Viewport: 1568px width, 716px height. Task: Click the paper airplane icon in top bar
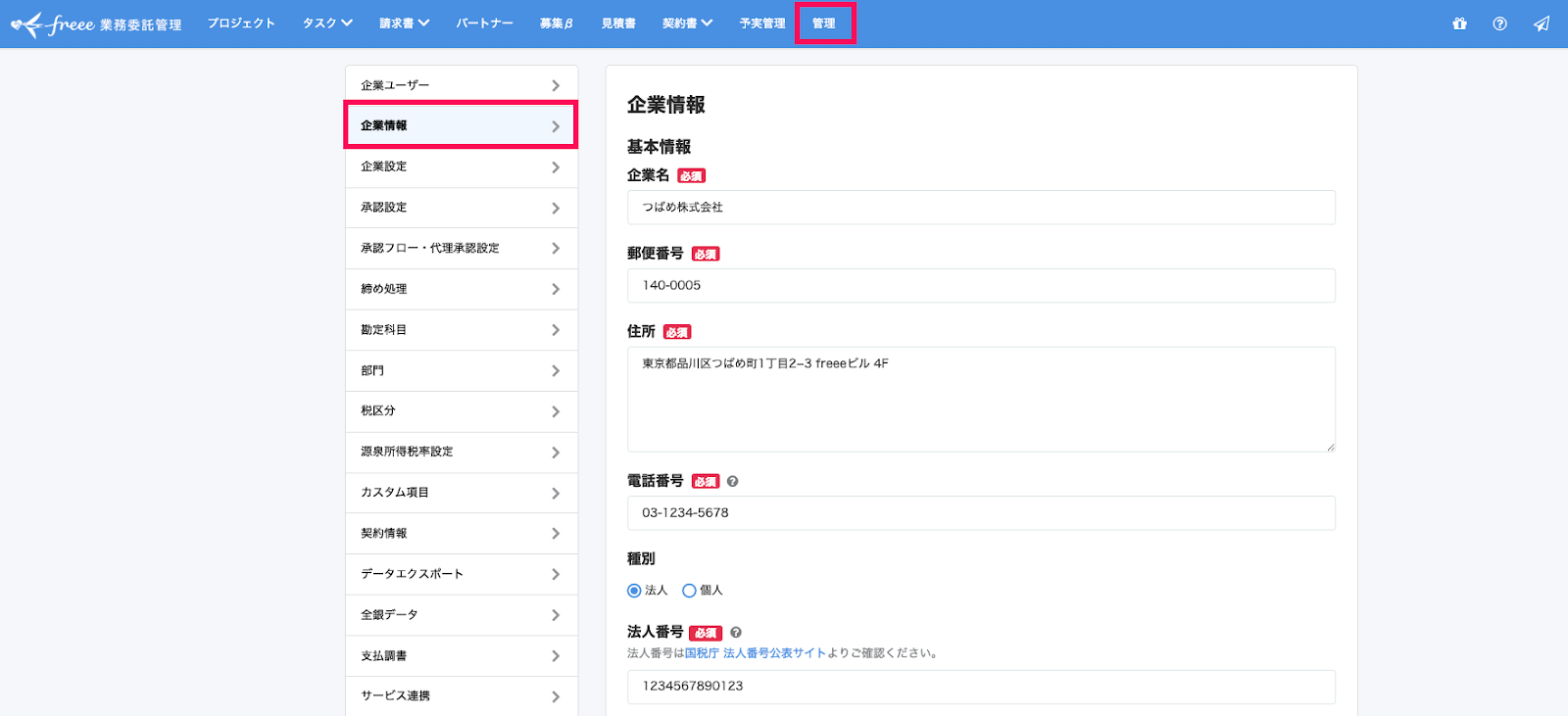tap(1542, 24)
